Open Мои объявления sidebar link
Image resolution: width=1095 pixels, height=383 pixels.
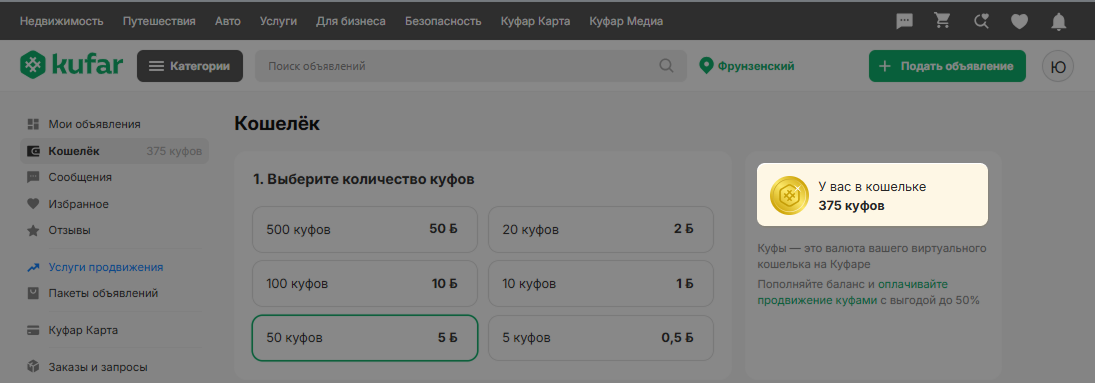click(x=94, y=124)
